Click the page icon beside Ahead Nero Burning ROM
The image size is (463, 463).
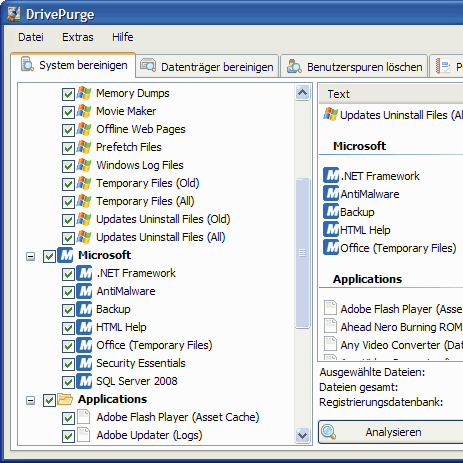click(x=330, y=326)
